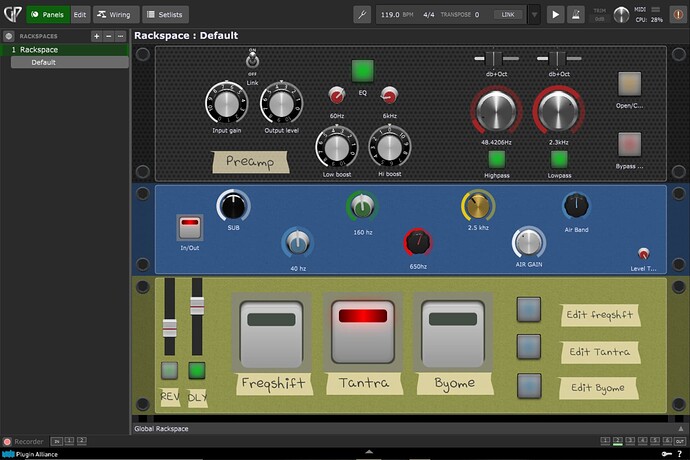Start playback with the play button
Viewport: 690px width, 460px height.
tap(556, 15)
